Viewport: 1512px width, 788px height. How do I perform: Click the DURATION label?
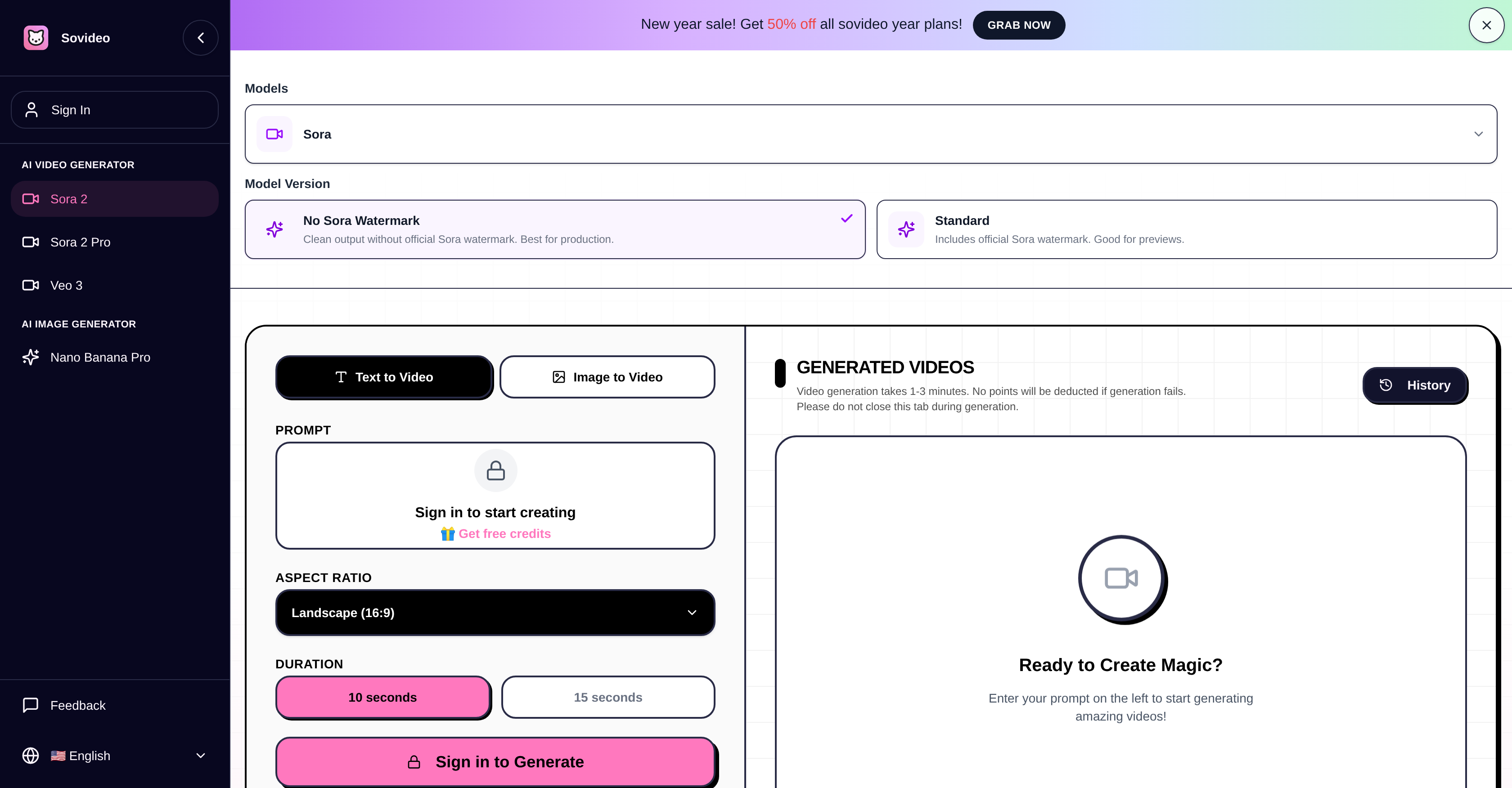309,664
